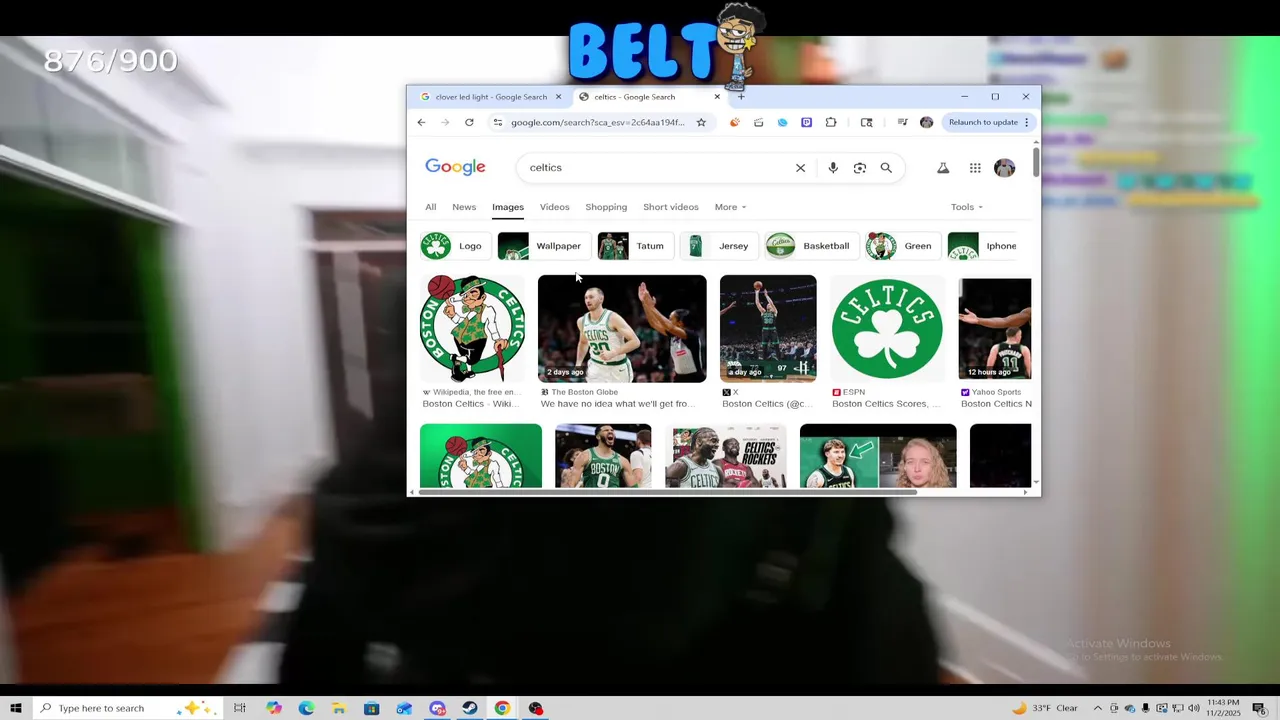
Task: Open a new Chrome tab
Action: [741, 97]
